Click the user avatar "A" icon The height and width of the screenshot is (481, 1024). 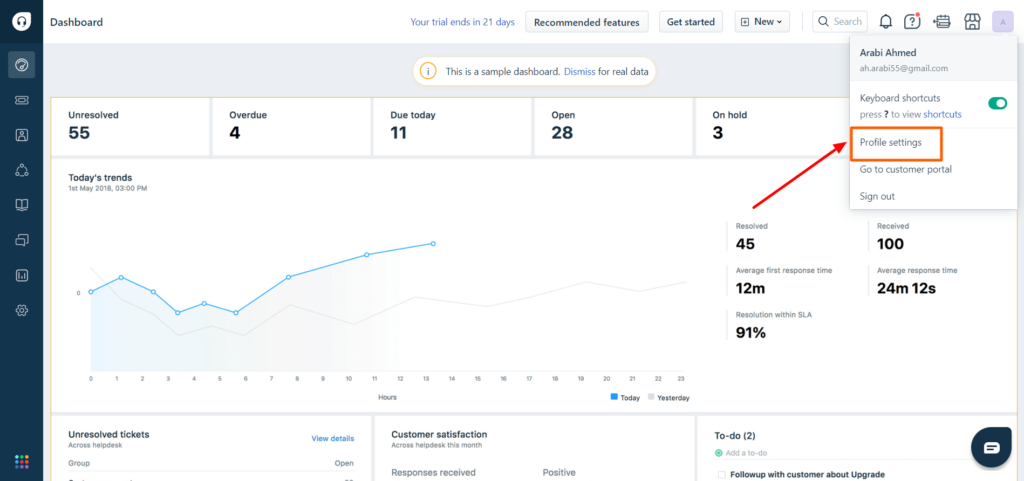[x=1002, y=22]
